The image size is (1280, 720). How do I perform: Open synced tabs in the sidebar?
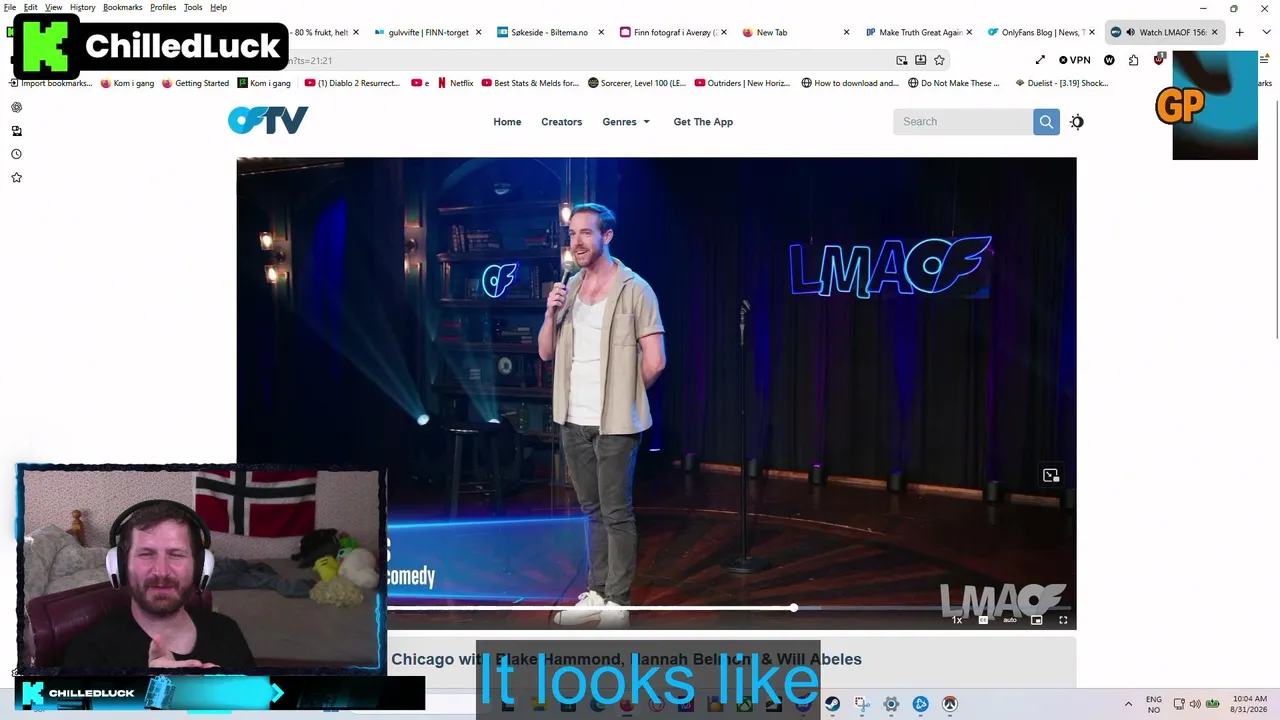(16, 131)
